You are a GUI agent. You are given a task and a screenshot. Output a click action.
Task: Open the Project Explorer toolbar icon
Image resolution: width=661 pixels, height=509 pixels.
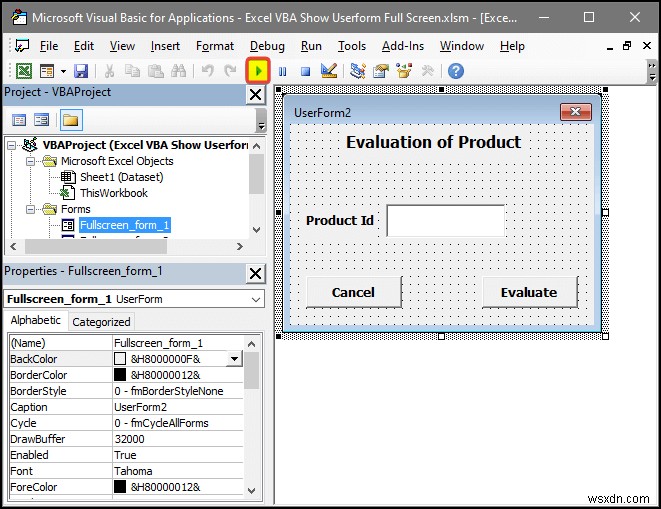point(357,71)
